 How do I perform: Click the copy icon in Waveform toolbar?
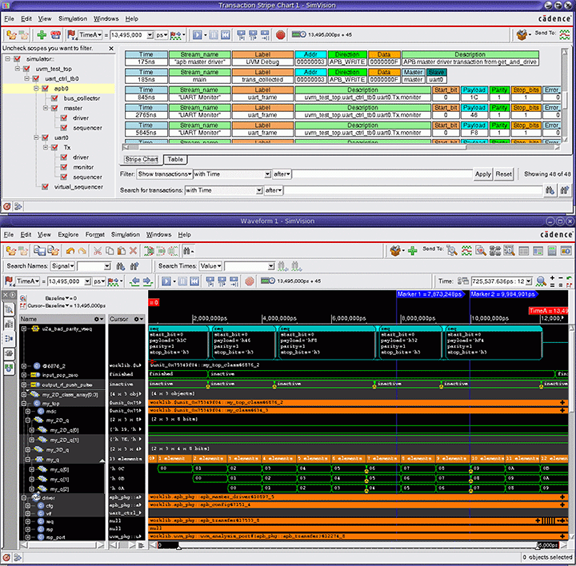[109, 251]
